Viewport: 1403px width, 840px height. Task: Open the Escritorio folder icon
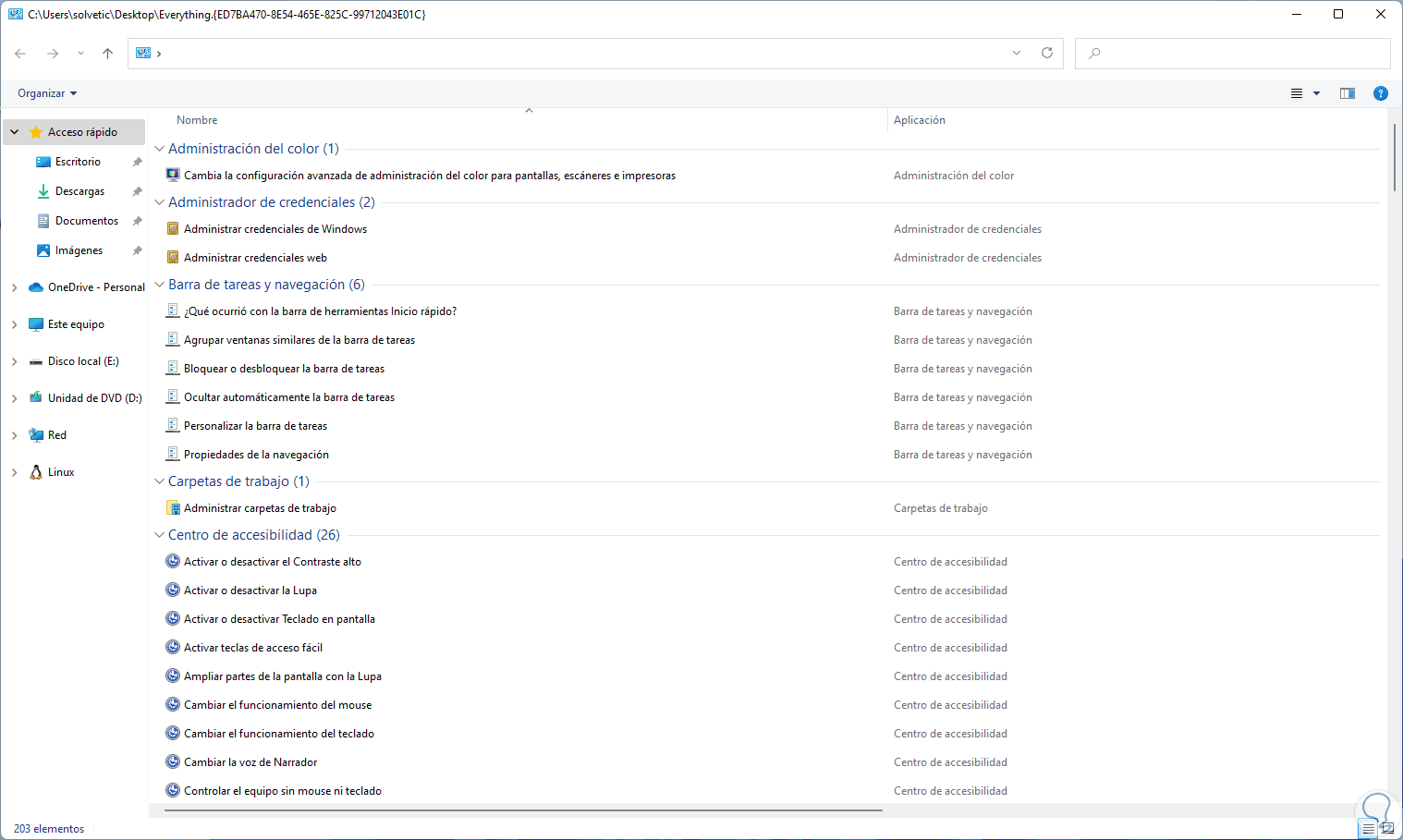pos(43,162)
